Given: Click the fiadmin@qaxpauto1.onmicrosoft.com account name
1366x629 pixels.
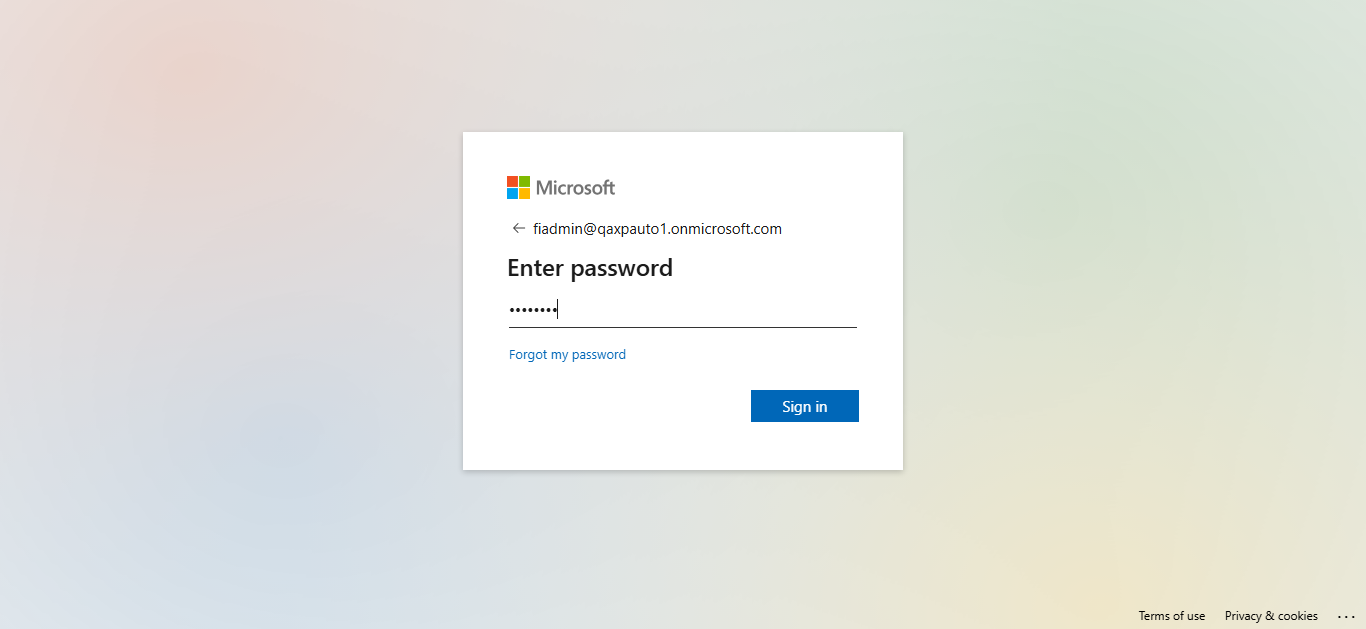Looking at the screenshot, I should click(x=657, y=229).
